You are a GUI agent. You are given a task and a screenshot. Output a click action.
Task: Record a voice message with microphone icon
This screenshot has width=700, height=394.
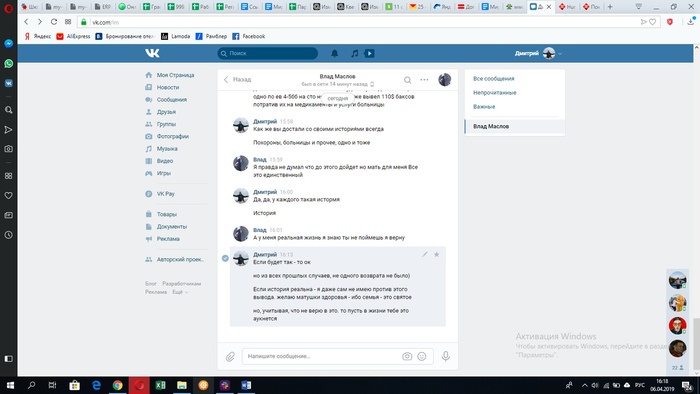point(446,356)
